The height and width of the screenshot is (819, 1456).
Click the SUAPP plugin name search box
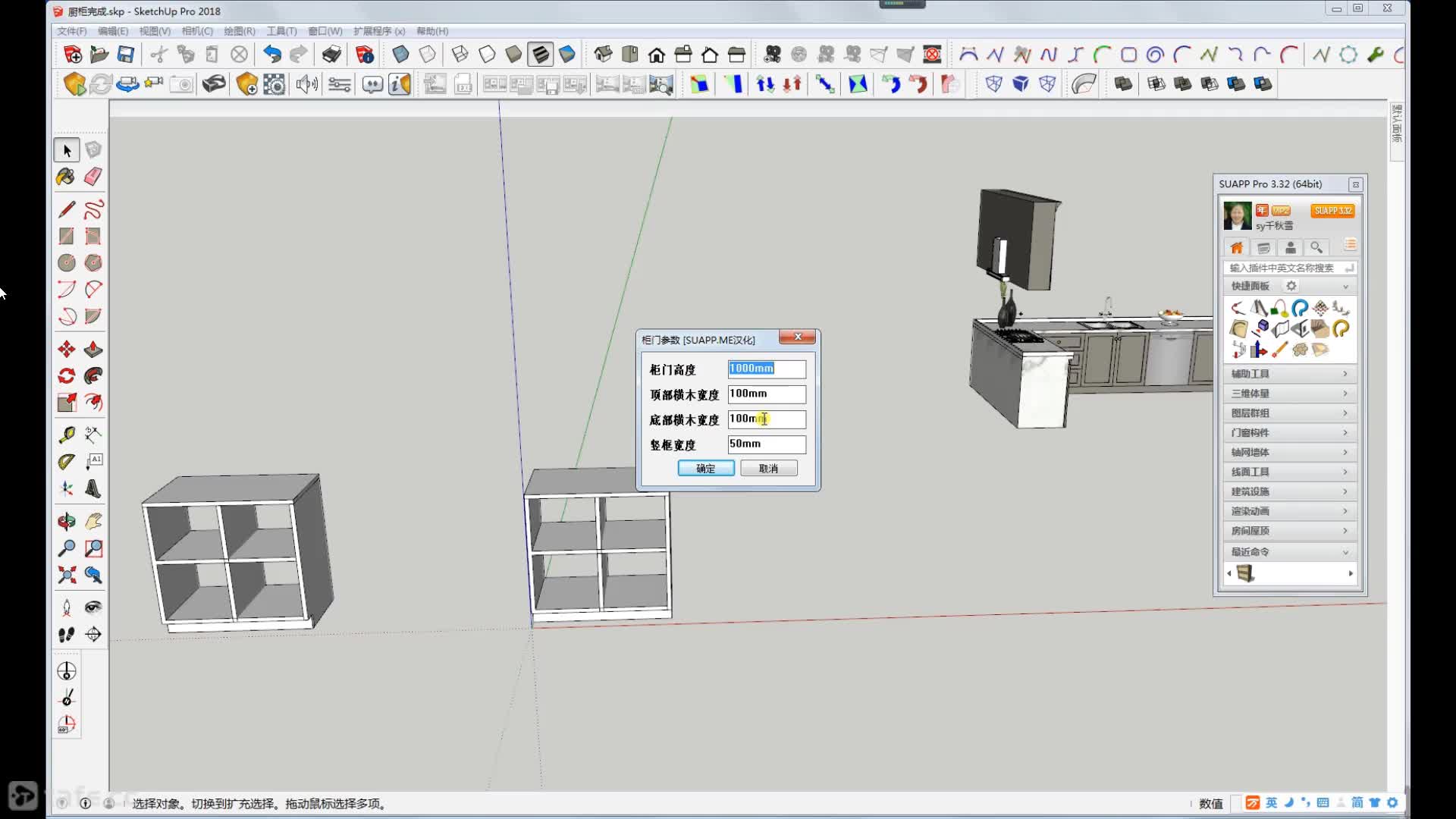click(1290, 268)
